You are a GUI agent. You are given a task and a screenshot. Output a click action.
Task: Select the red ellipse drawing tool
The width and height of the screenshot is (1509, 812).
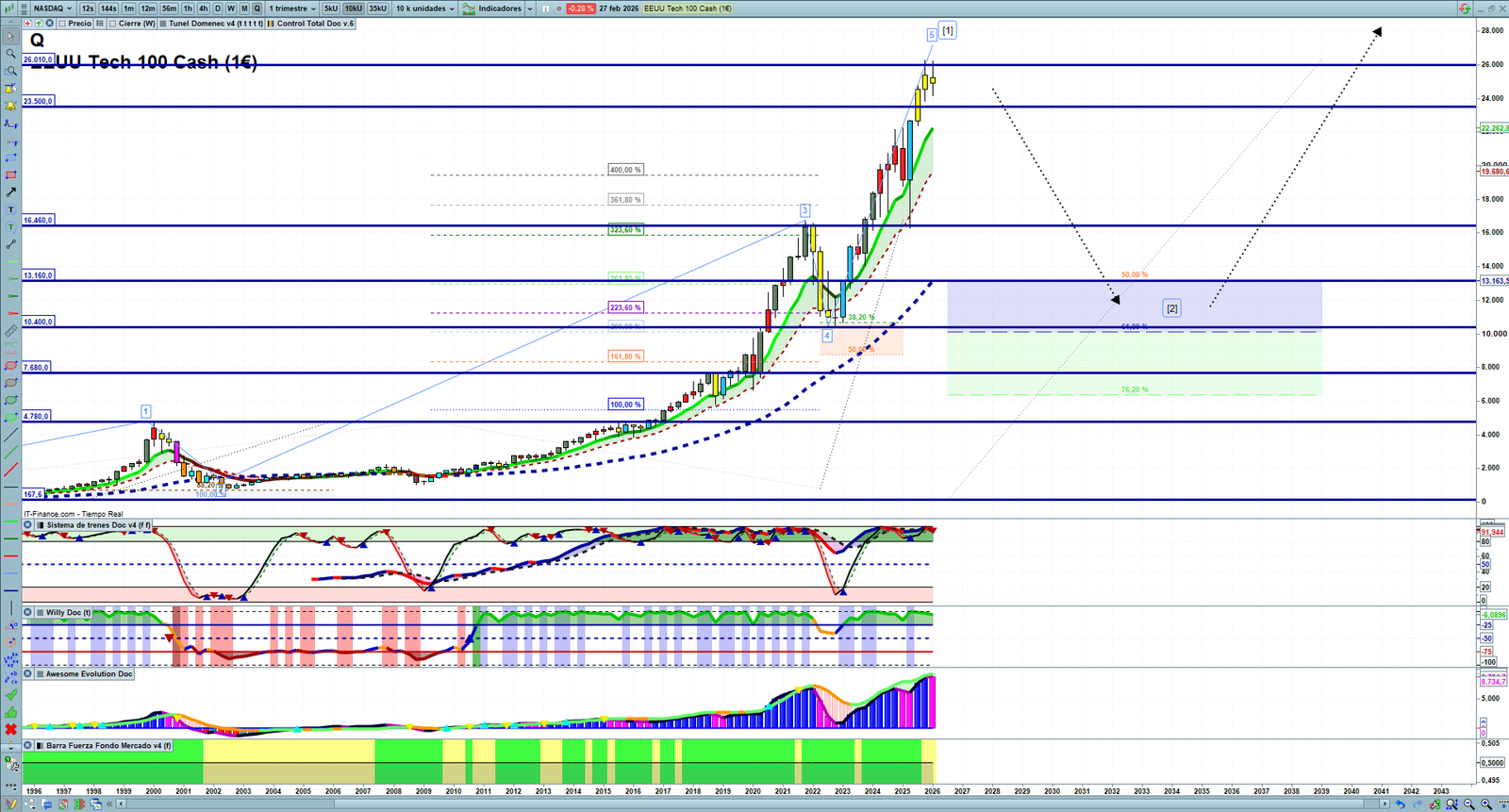coord(11,366)
